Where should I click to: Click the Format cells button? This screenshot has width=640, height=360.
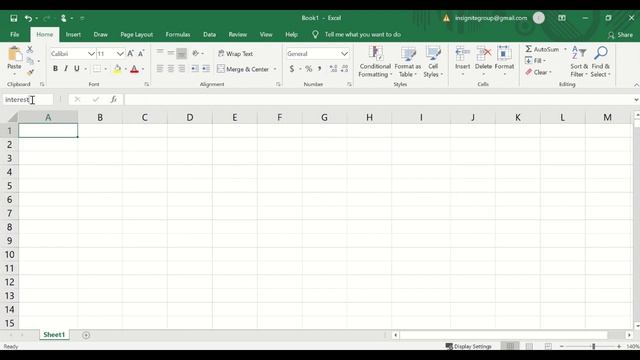tap(504, 60)
